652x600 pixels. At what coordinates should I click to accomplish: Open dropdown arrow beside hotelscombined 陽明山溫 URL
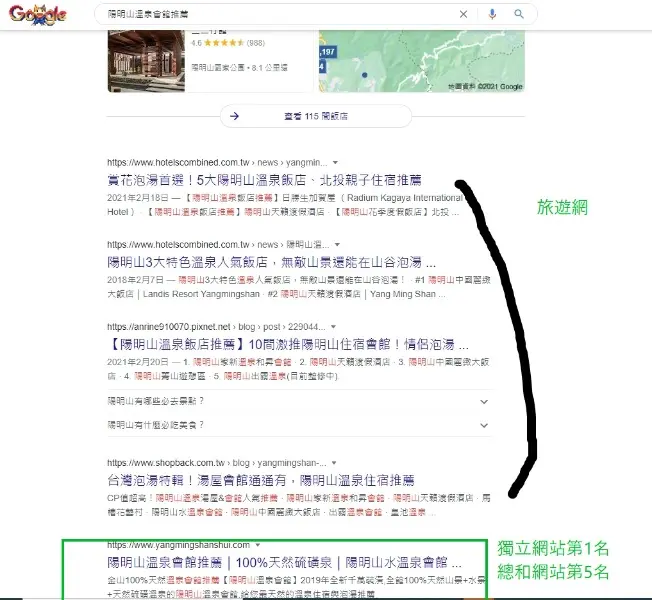[x=337, y=244]
